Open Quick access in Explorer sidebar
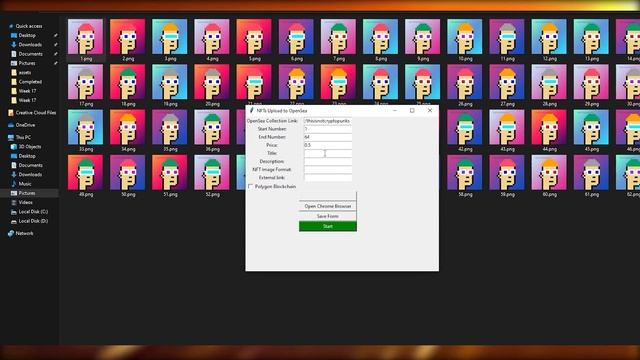 [29, 26]
